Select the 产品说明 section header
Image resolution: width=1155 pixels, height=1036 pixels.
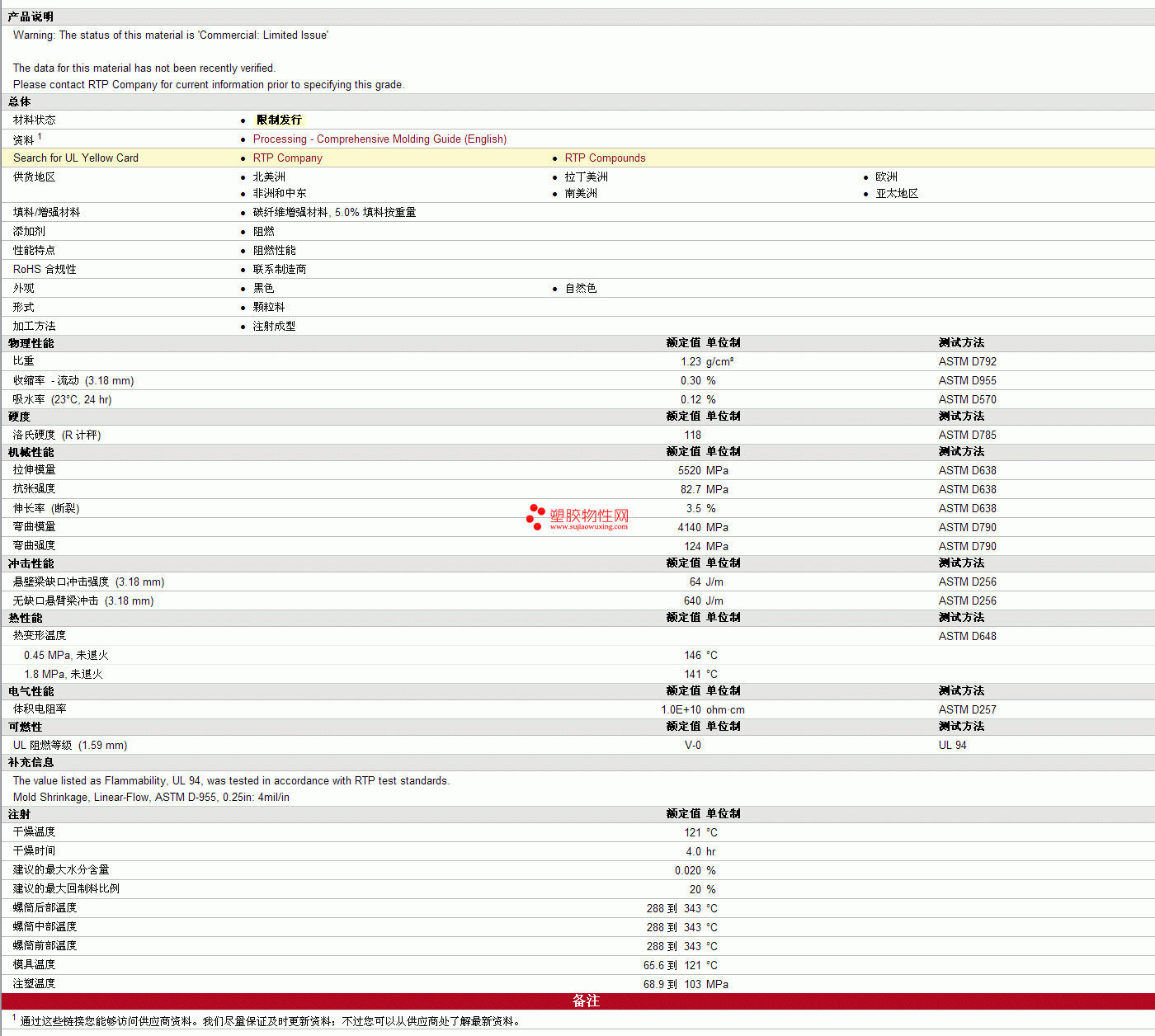click(x=31, y=17)
